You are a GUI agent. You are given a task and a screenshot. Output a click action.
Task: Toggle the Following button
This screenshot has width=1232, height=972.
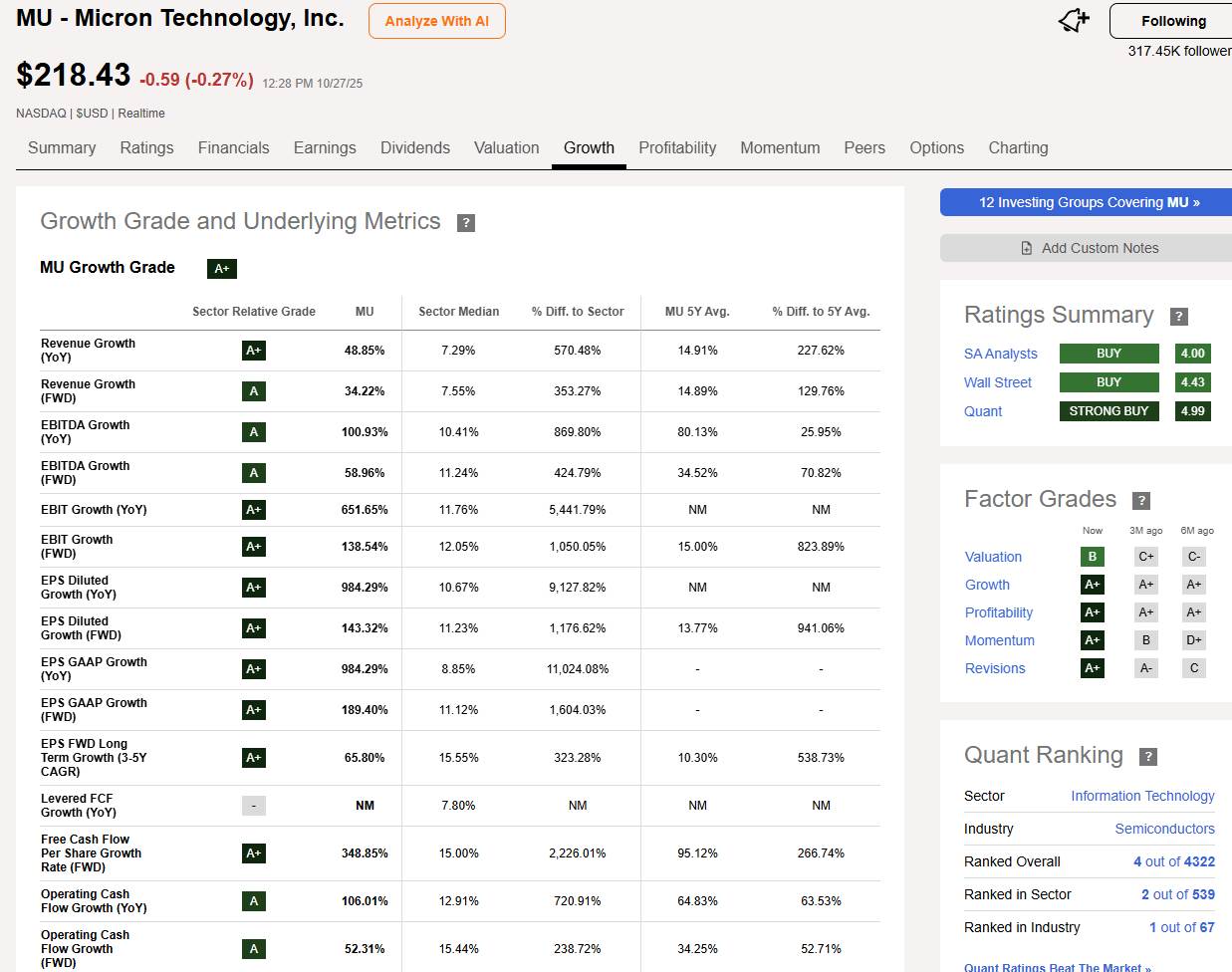coord(1172,21)
